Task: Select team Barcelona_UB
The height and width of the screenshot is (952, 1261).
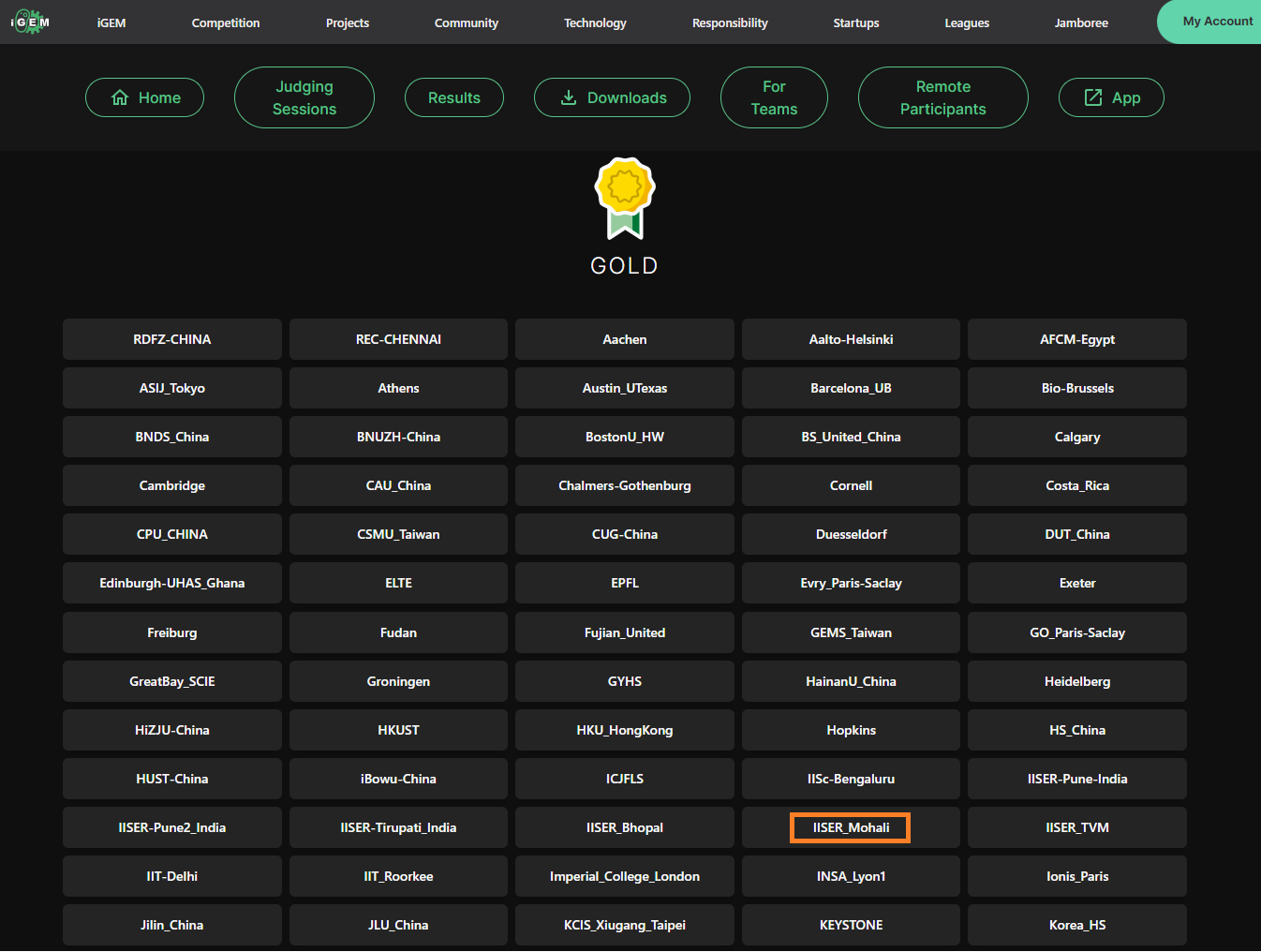Action: click(x=851, y=388)
